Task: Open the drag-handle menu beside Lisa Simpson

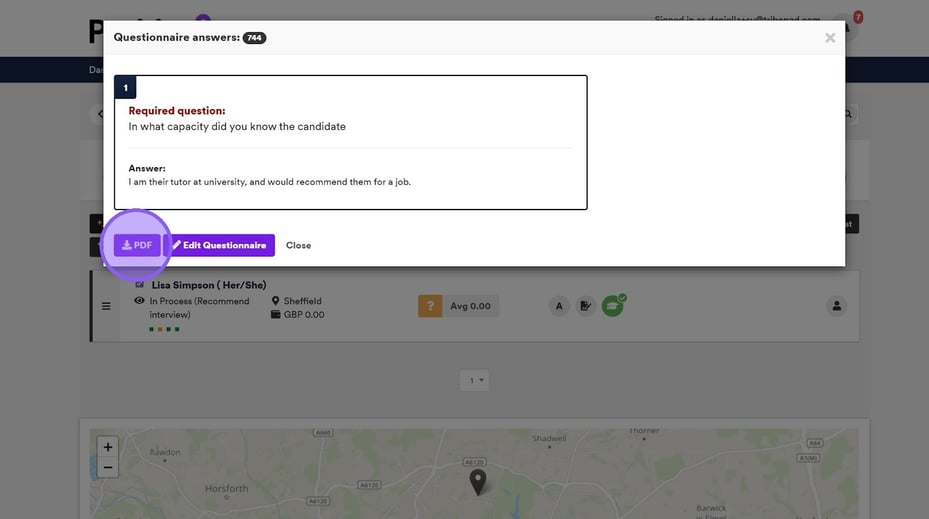Action: [106, 306]
